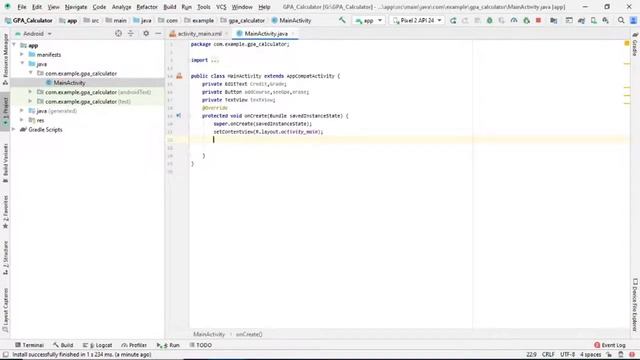This screenshot has width=640, height=360.
Task: Open the VCS menu
Action: pos(221,7)
